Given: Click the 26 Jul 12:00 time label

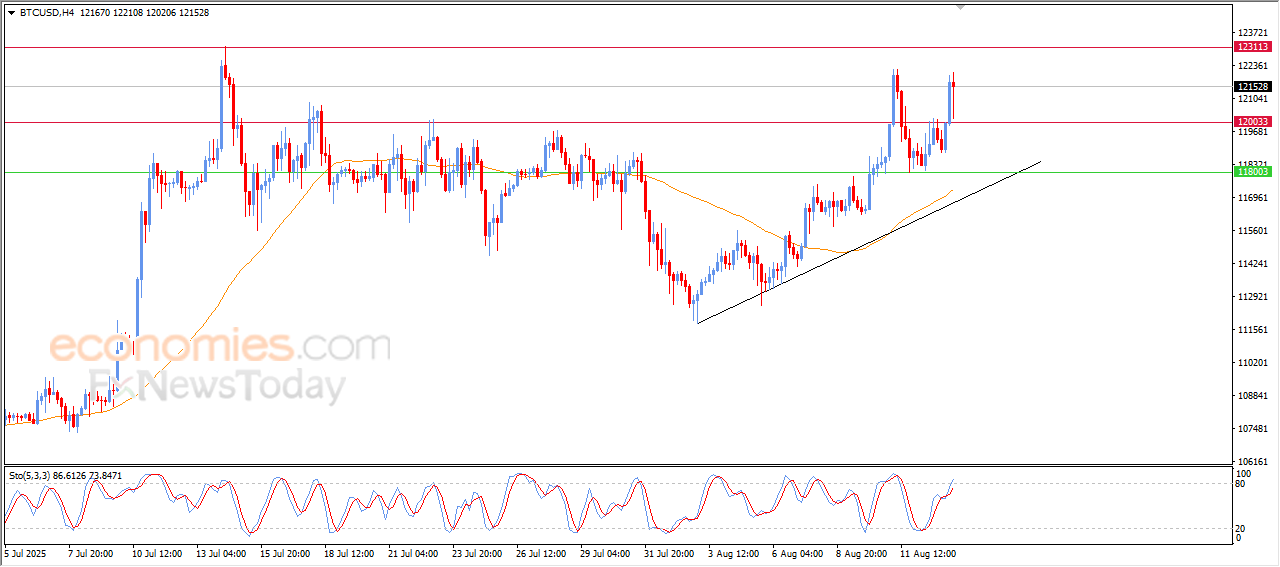Looking at the screenshot, I should (x=541, y=553).
